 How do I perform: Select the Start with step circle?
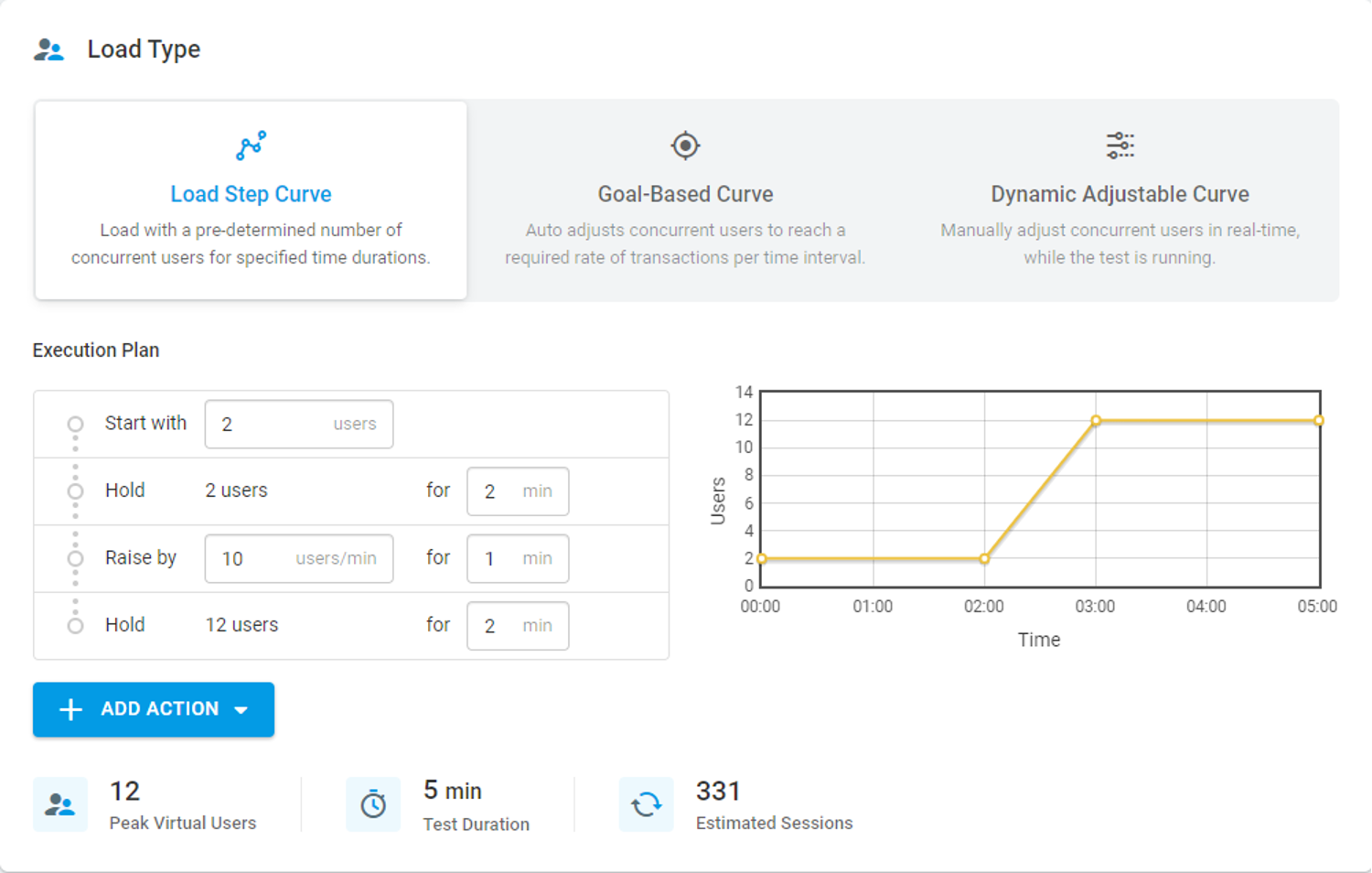click(76, 424)
